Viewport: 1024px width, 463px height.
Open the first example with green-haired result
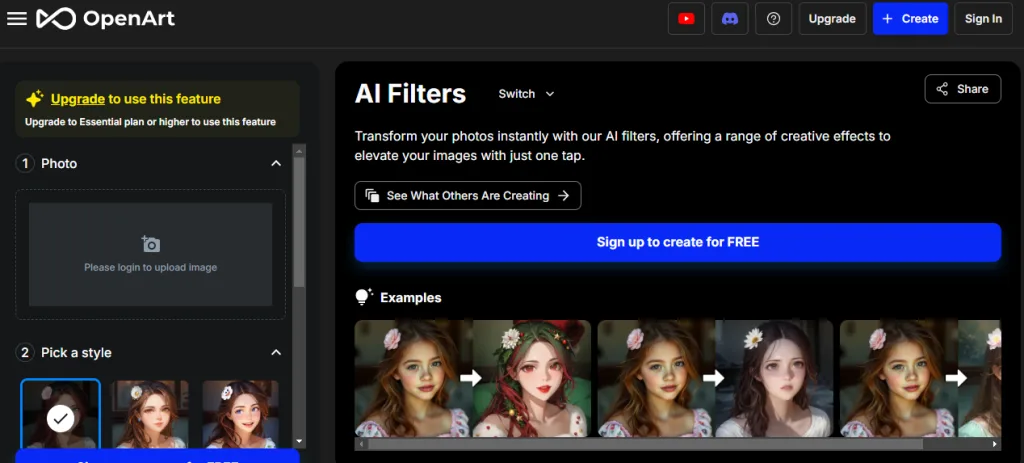(473, 378)
